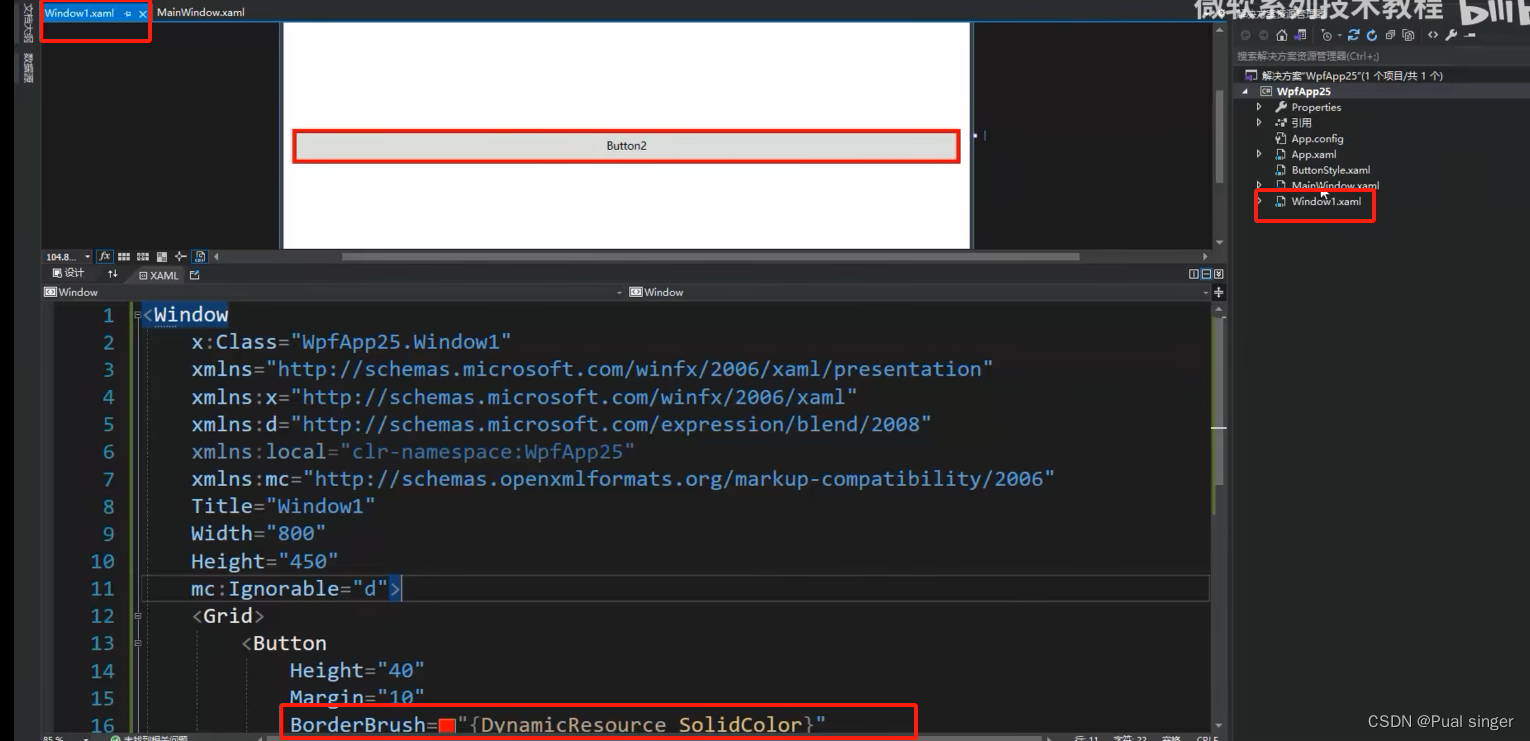Sync with active document icon
Image resolution: width=1530 pixels, height=741 pixels.
pyautogui.click(x=1354, y=35)
